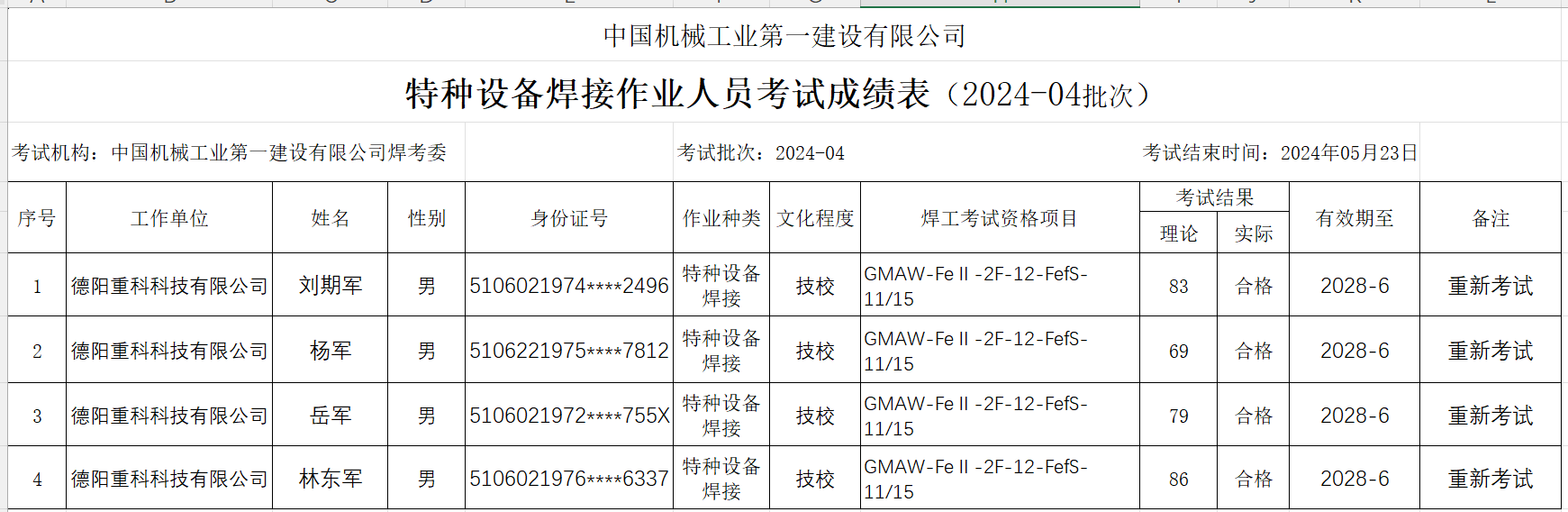Select the 考试机构 information cell
The width and height of the screenshot is (1568, 512).
click(x=236, y=152)
